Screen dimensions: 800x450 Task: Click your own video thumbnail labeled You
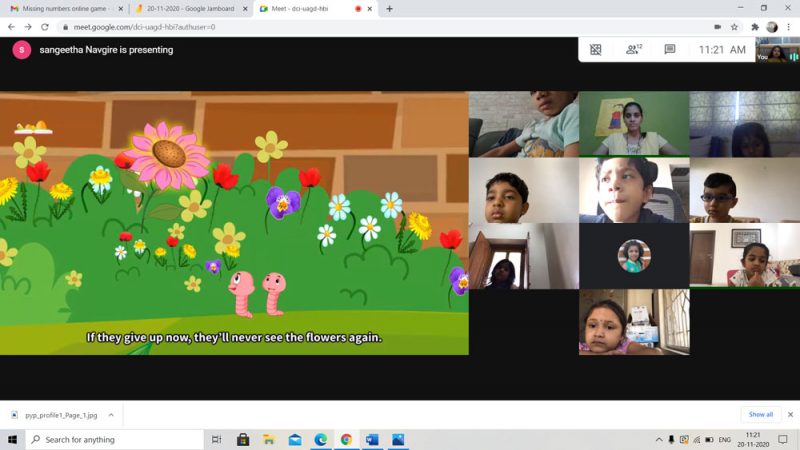(x=778, y=49)
